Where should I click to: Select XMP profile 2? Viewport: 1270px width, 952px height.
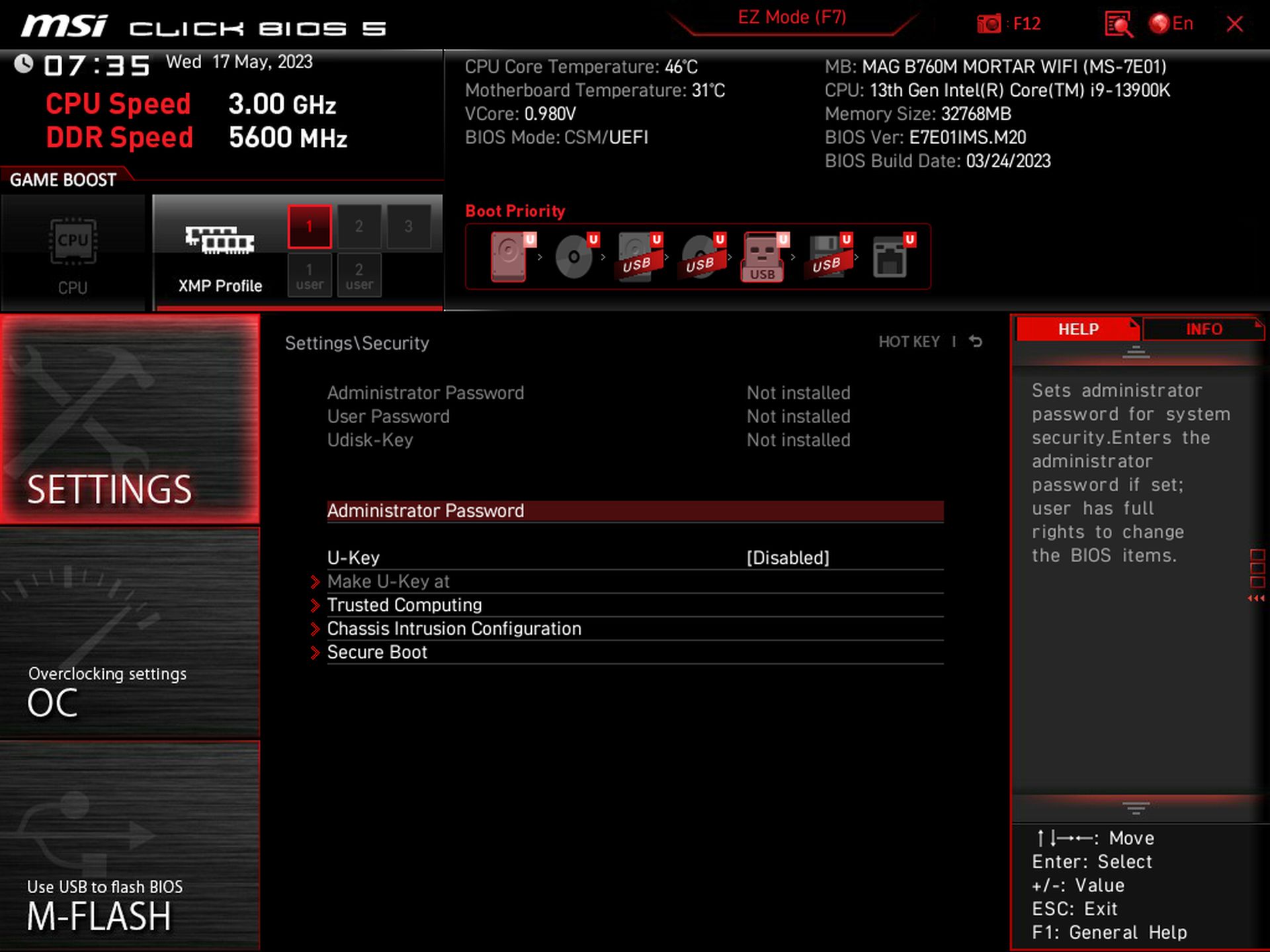(x=359, y=227)
